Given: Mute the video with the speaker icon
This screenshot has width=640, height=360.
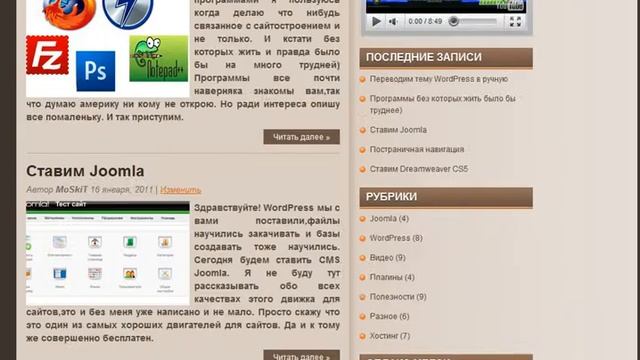Looking at the screenshot, I should (x=393, y=22).
